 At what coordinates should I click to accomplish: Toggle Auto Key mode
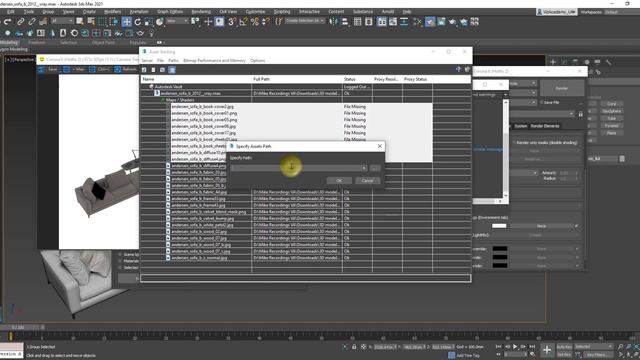click(x=564, y=347)
